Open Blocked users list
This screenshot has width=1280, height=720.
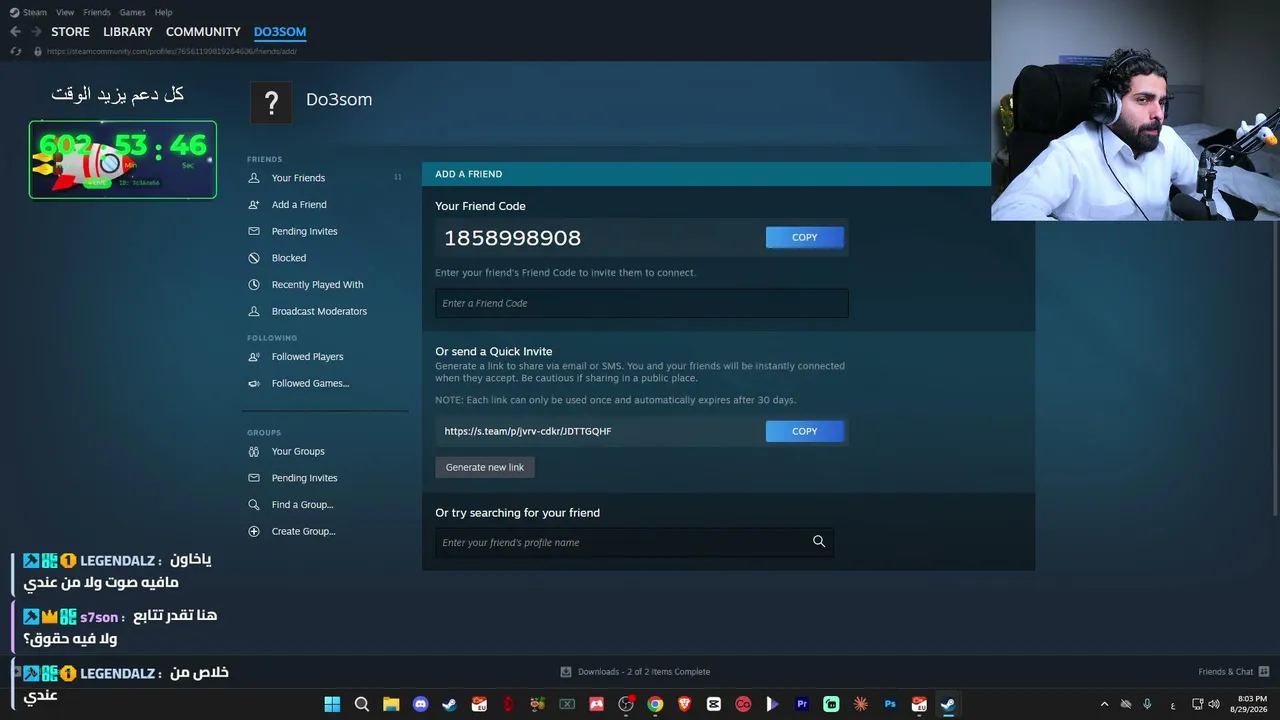tap(289, 258)
